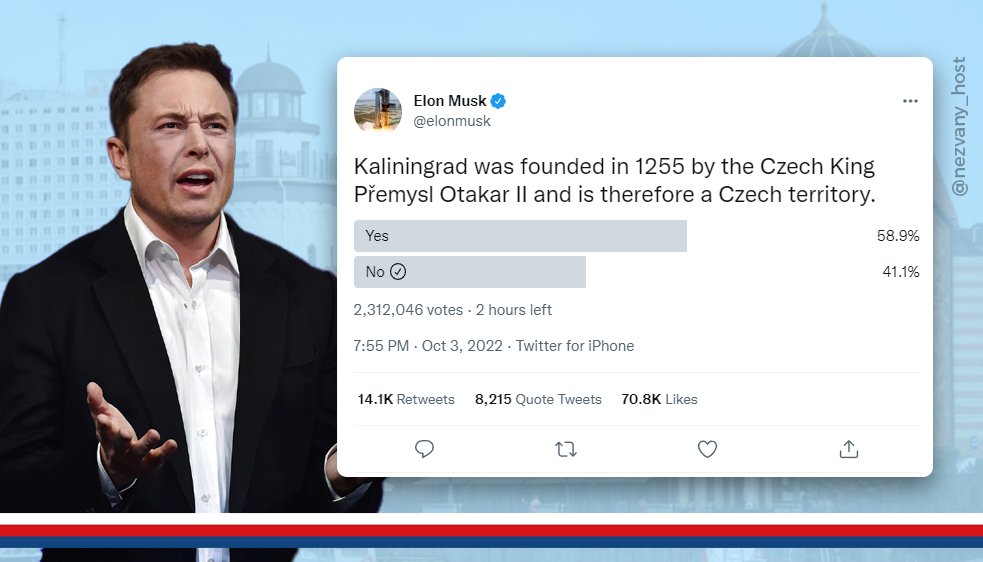Click the Twitter for iPhone source link
The width and height of the screenshot is (983, 562).
(575, 346)
